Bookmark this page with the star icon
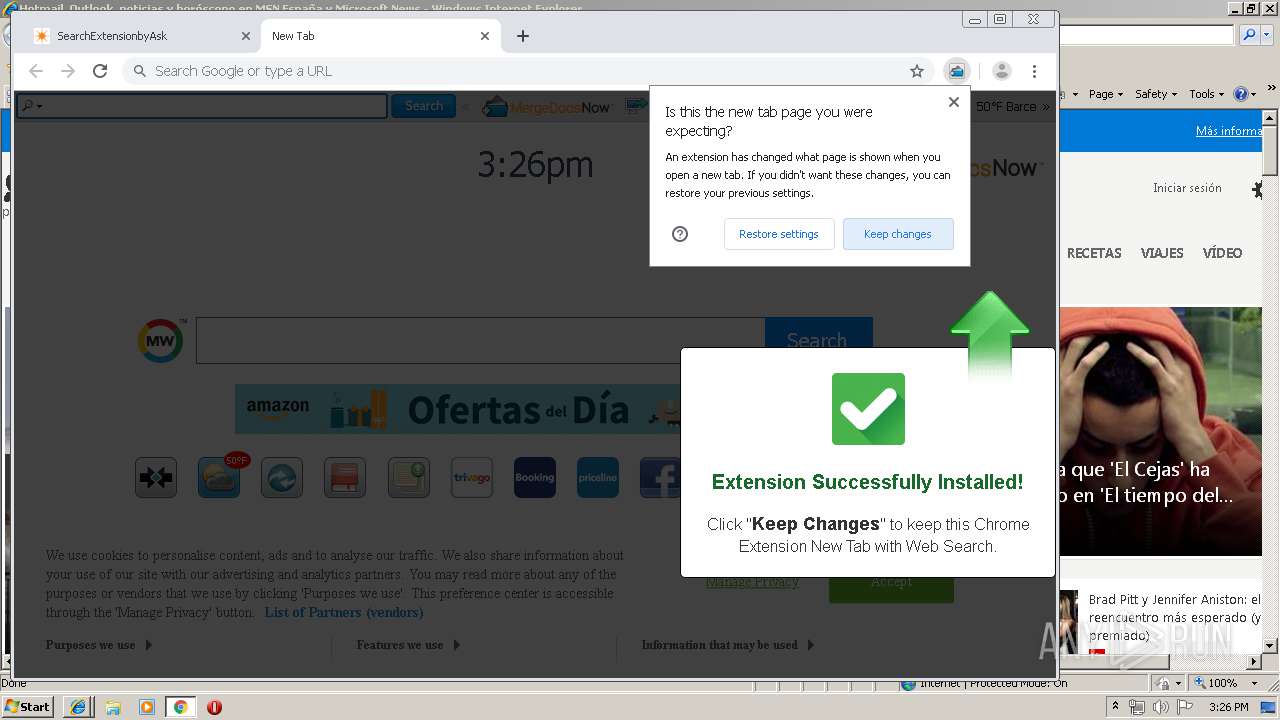The height and width of the screenshot is (720, 1280). tap(917, 71)
